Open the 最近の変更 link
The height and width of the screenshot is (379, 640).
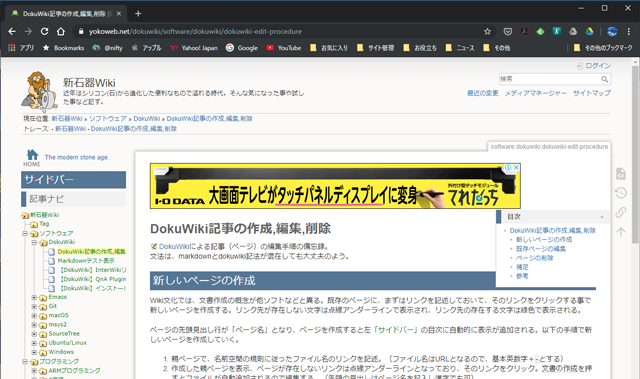483,93
